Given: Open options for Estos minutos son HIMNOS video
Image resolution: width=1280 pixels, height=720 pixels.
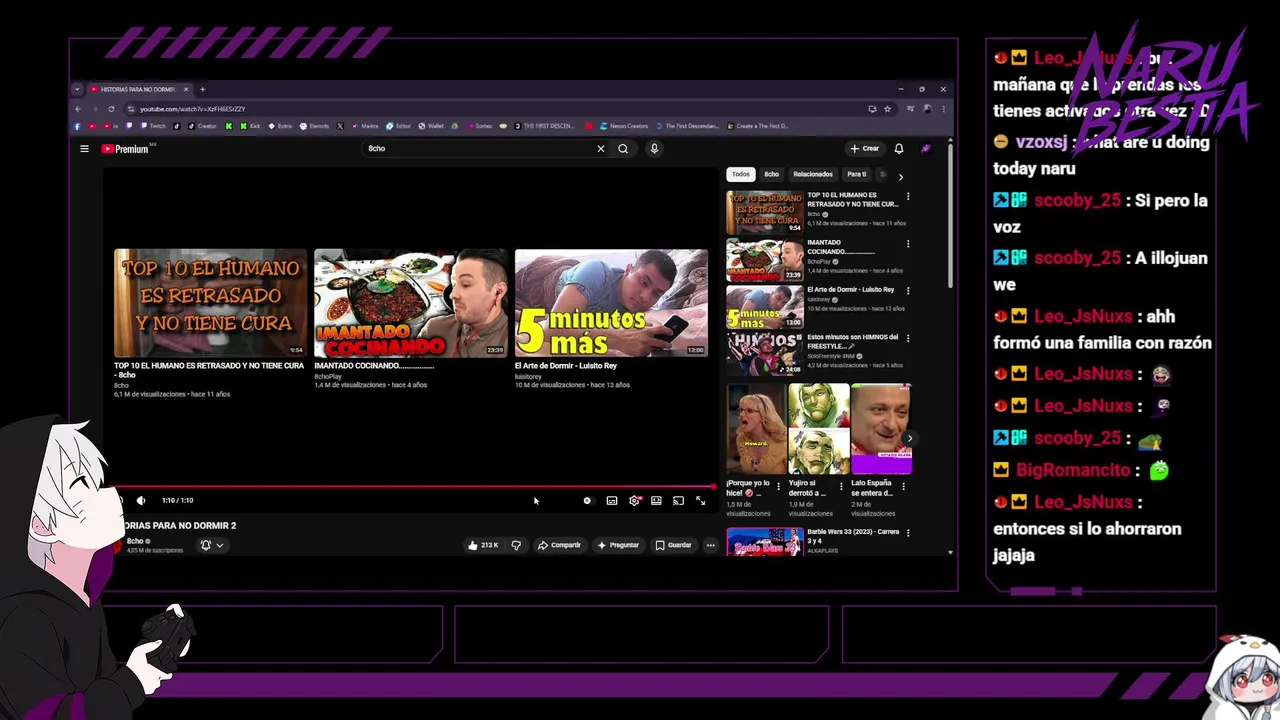Looking at the screenshot, I should click(x=908, y=338).
